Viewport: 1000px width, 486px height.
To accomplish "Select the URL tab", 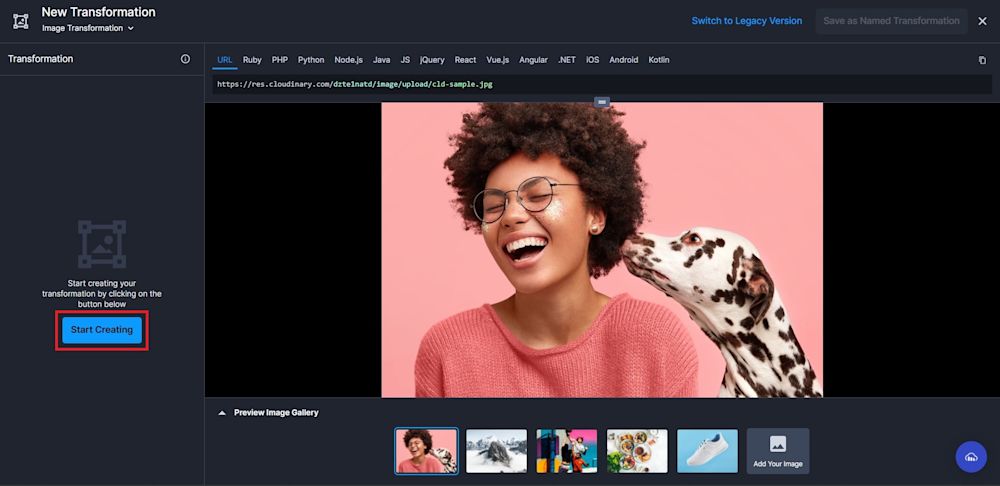I will [x=225, y=60].
